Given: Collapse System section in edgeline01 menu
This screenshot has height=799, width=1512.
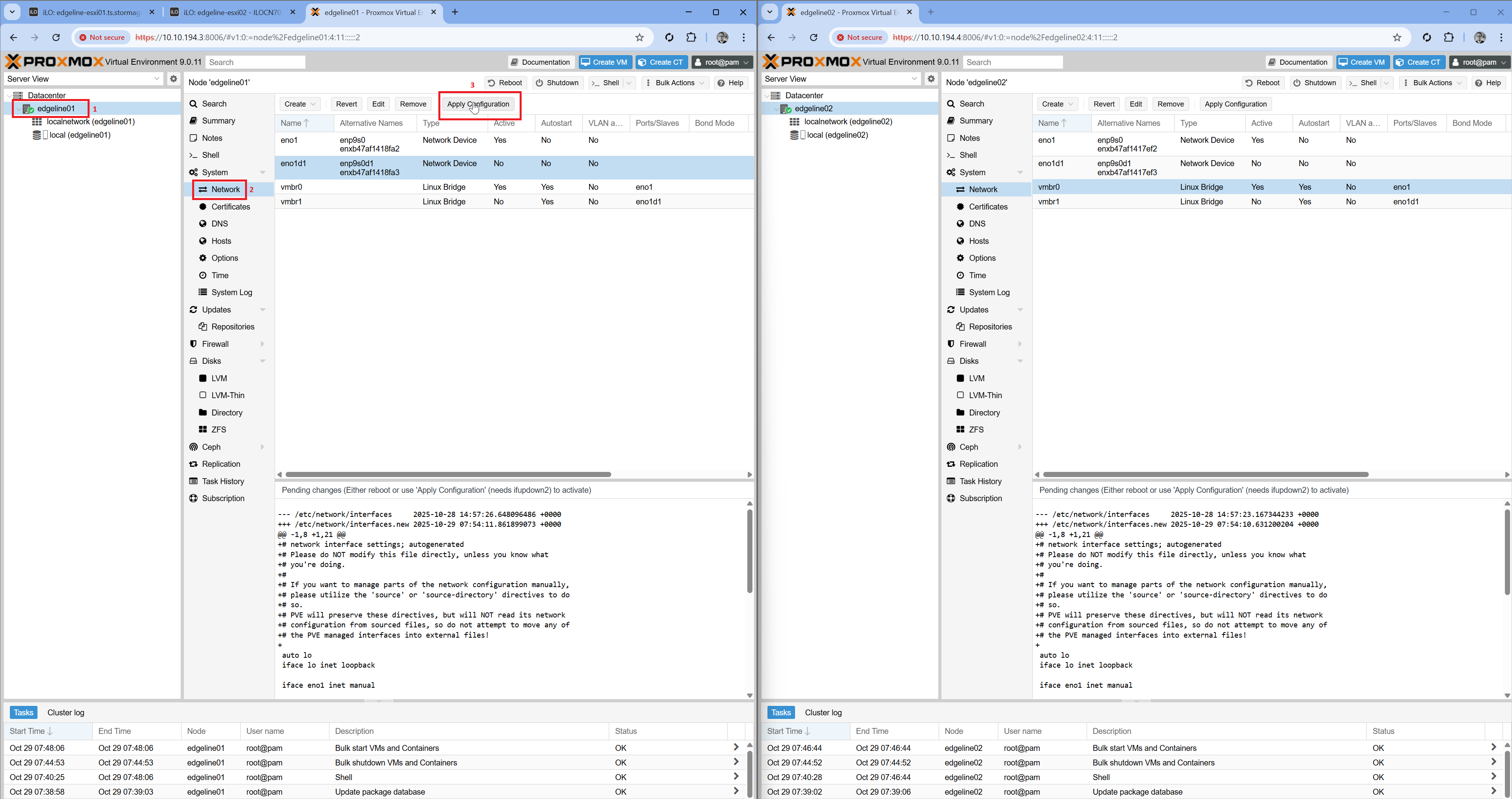Looking at the screenshot, I should click(x=262, y=172).
